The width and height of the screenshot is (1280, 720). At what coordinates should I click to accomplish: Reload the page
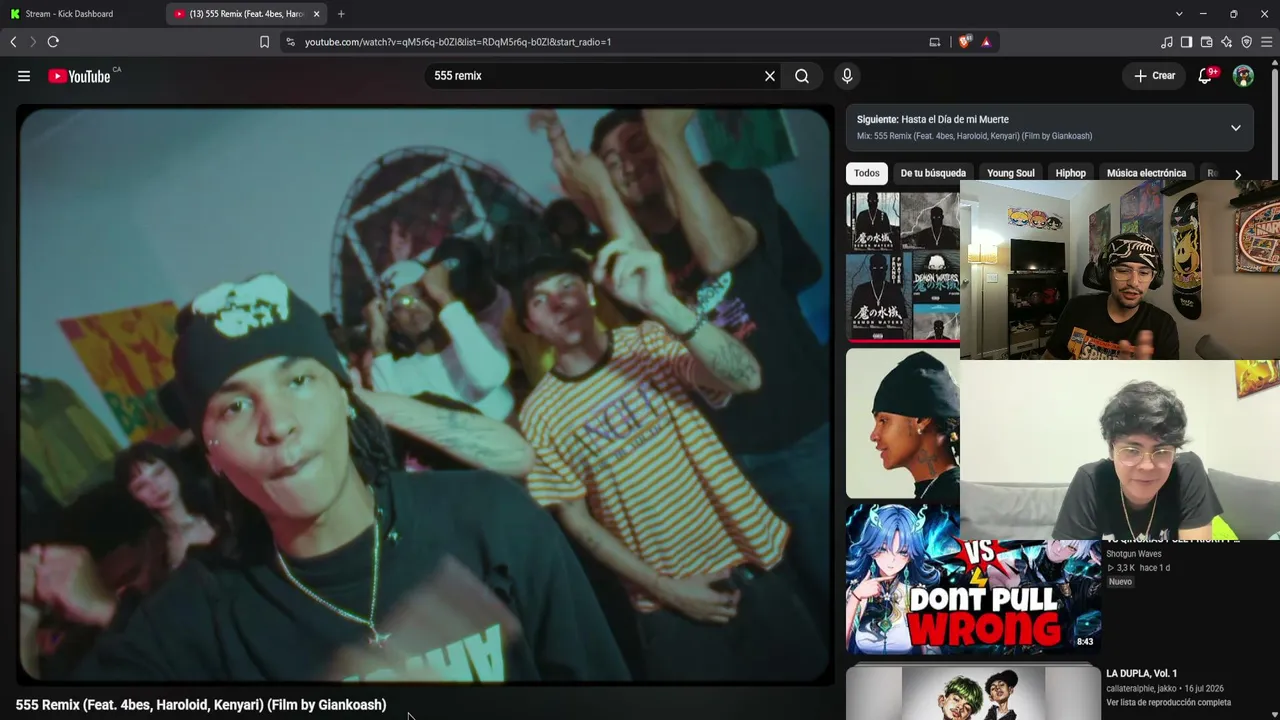point(53,42)
